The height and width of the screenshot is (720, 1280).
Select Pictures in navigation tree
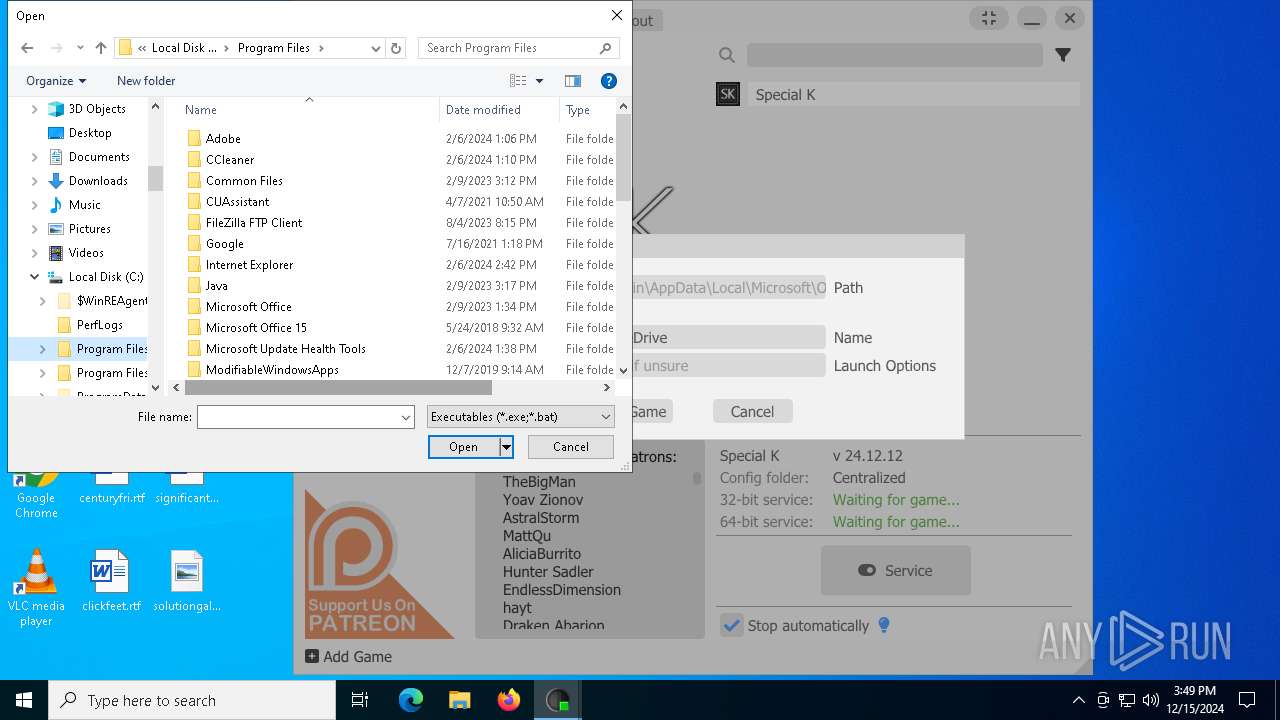click(x=89, y=229)
